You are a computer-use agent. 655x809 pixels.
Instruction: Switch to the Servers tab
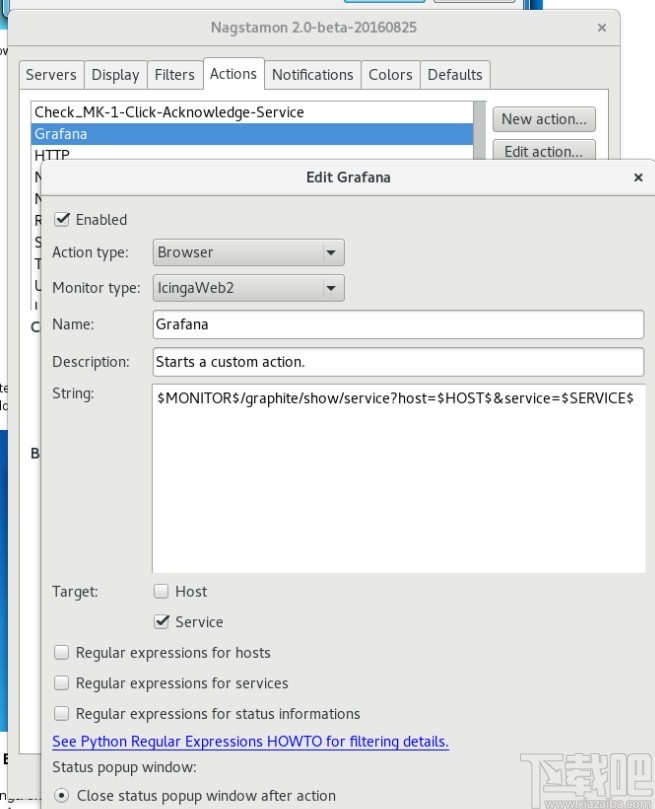51,75
